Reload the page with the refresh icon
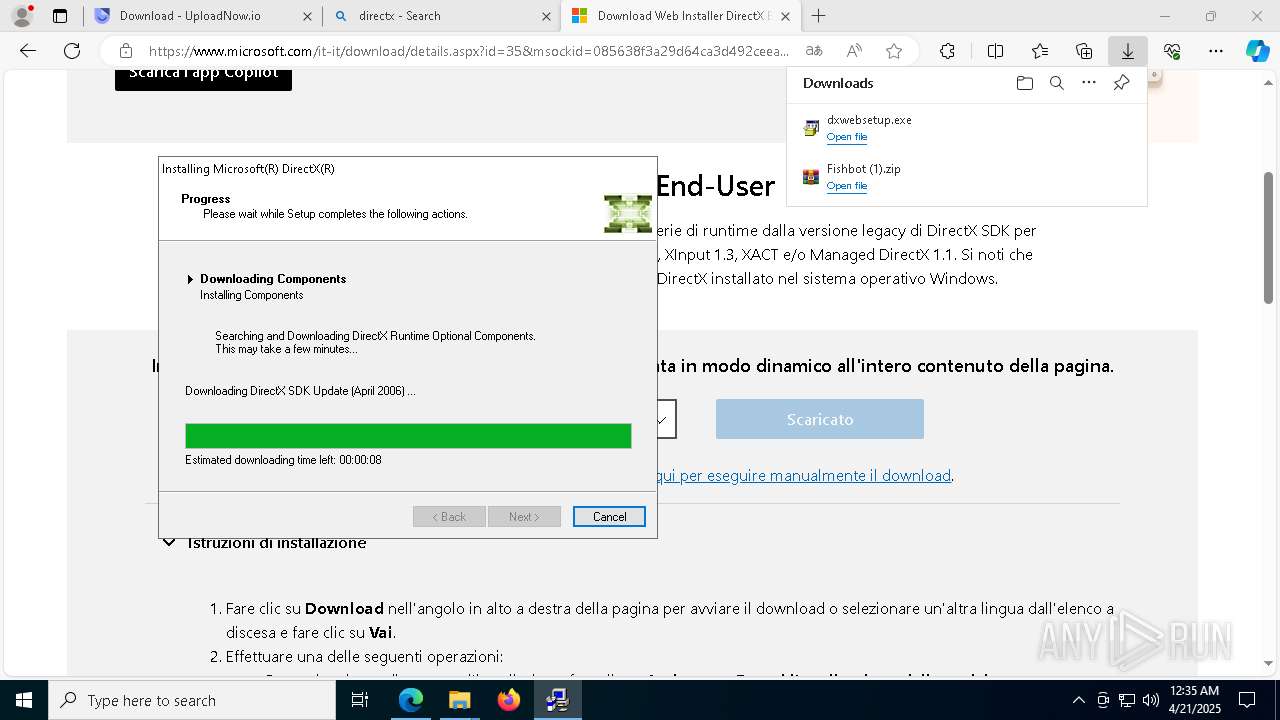This screenshot has width=1280, height=720. pos(72,51)
